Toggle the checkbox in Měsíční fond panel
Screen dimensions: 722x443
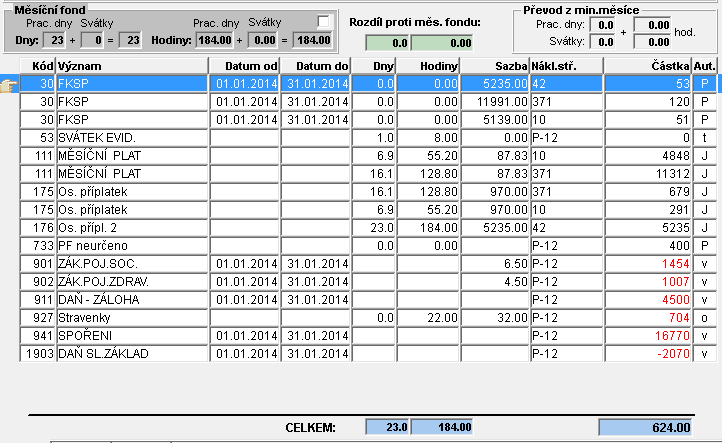pos(323,22)
